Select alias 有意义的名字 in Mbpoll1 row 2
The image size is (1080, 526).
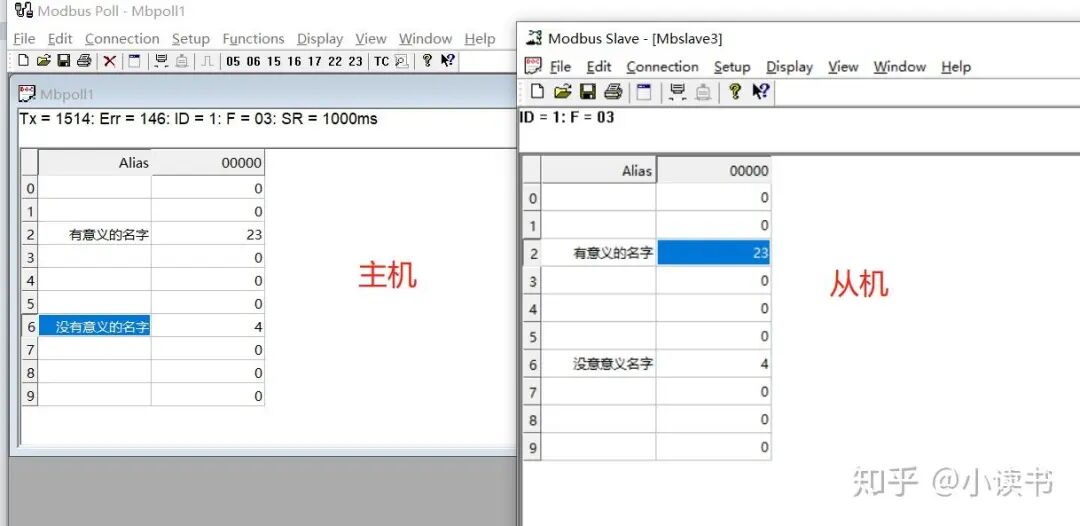[95, 234]
